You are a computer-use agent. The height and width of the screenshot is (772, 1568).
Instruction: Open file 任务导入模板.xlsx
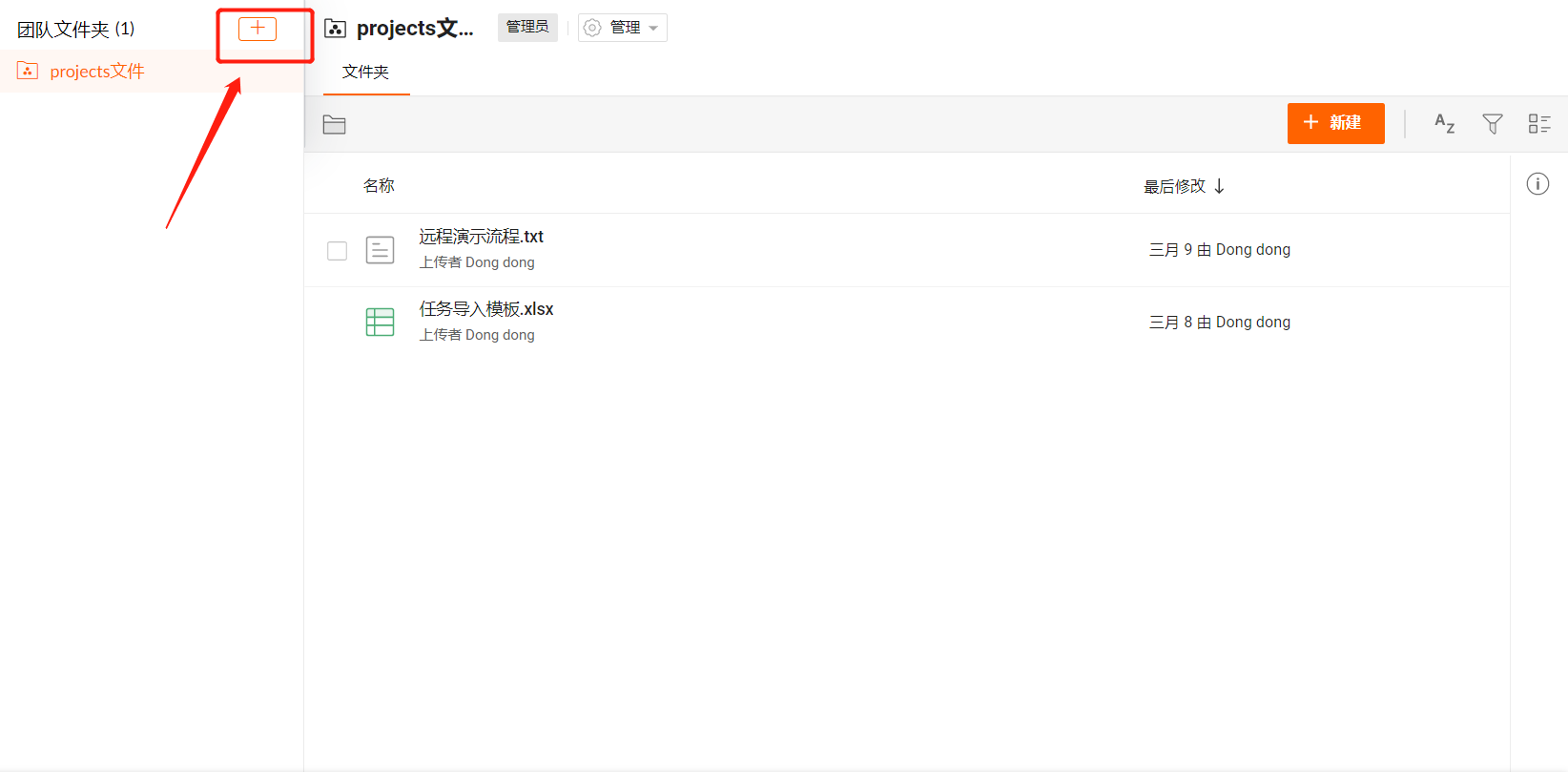point(485,309)
